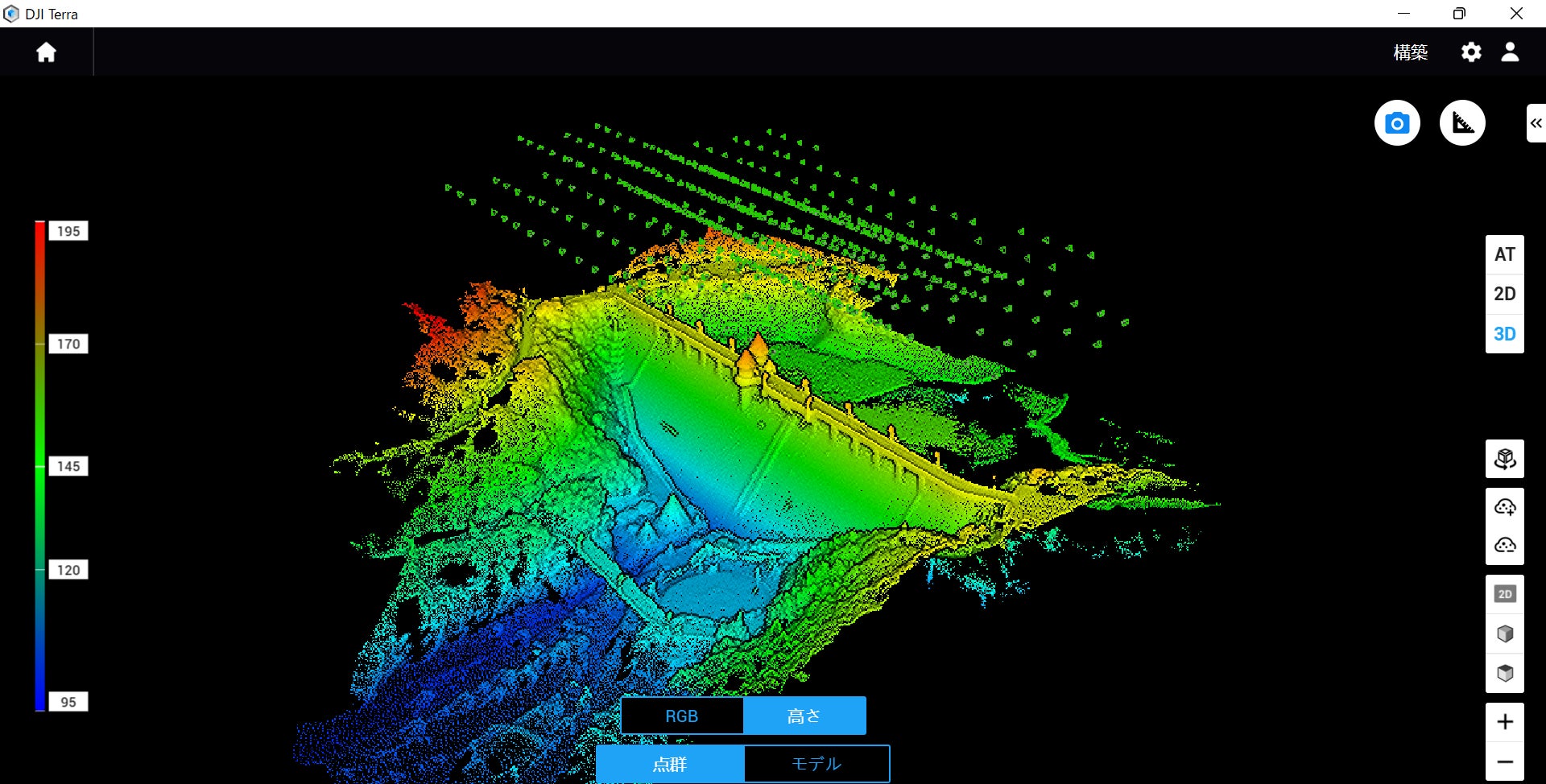The image size is (1546, 784).
Task: Show camera positions with camera icon
Action: click(x=1397, y=123)
